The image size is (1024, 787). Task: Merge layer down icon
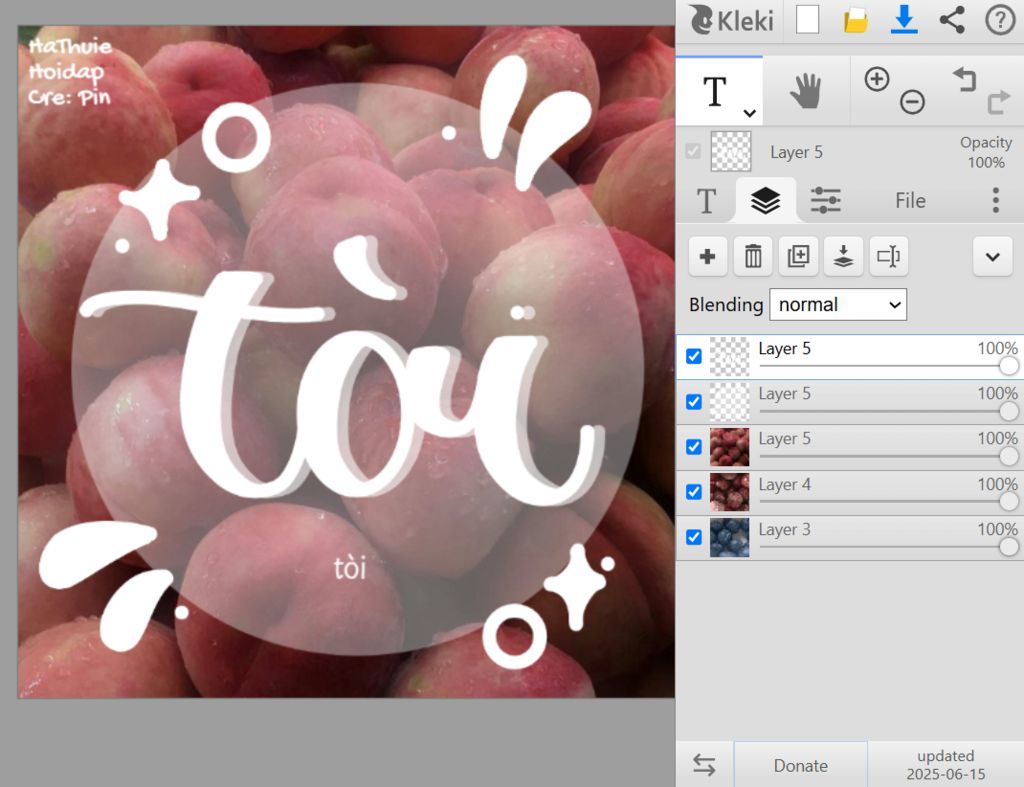843,257
